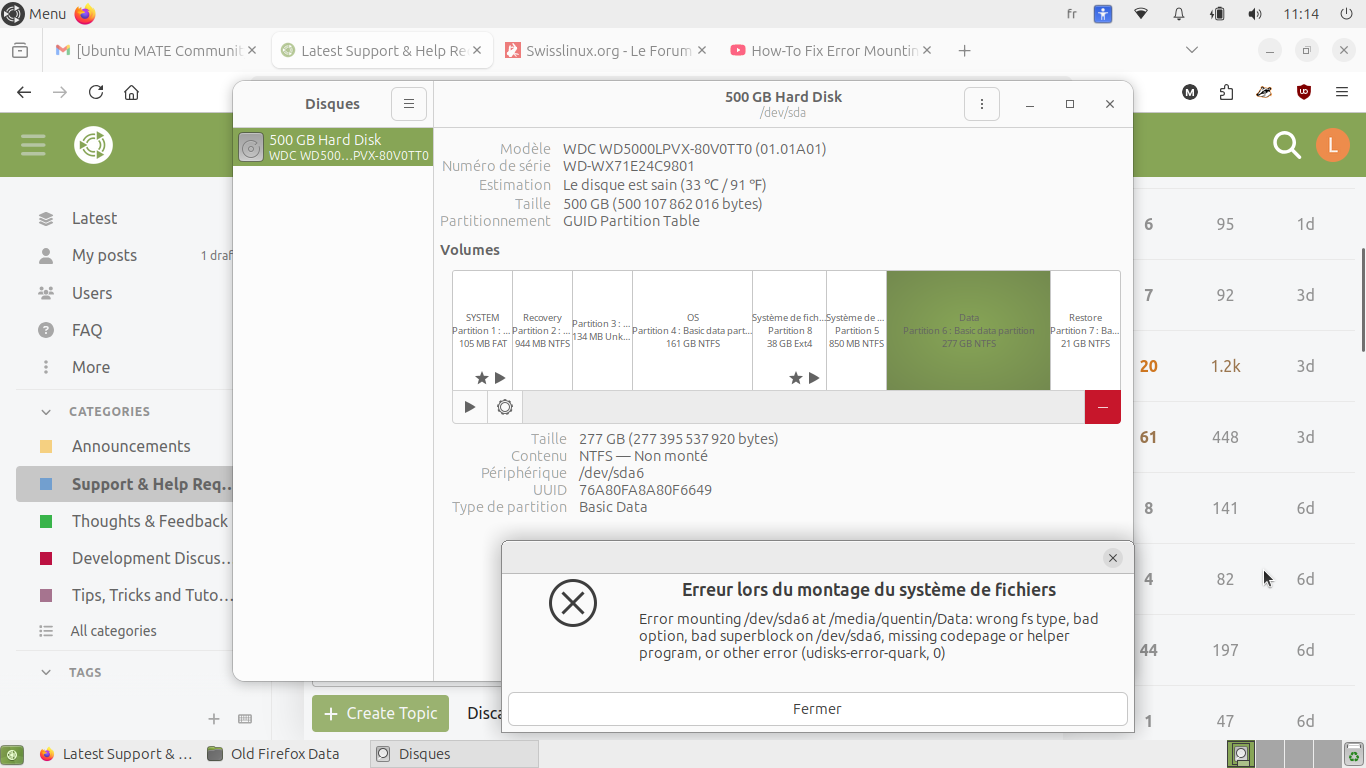Click Create Topic button
Viewport: 1366px width, 768px height.
point(380,713)
